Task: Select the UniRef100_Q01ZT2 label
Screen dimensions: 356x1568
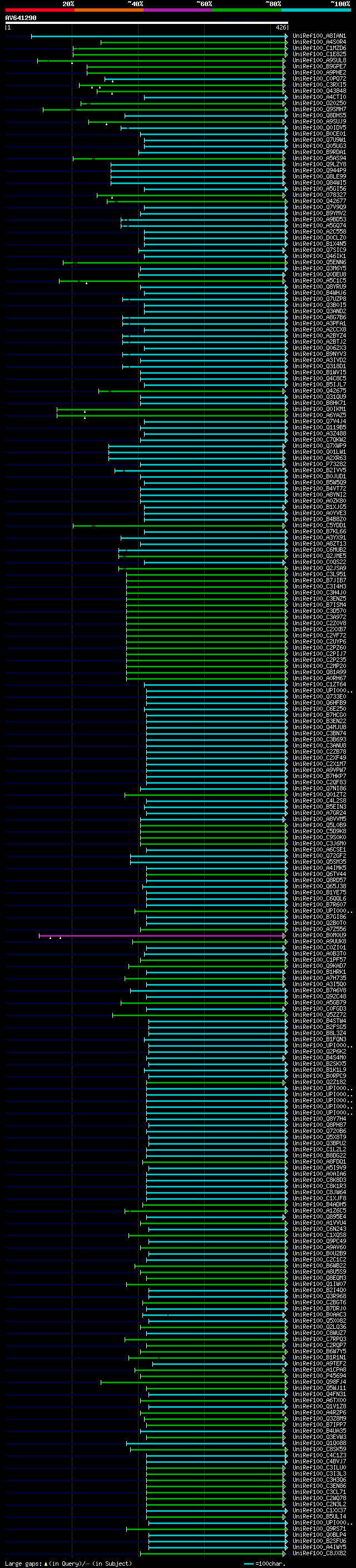Action: coord(319,794)
